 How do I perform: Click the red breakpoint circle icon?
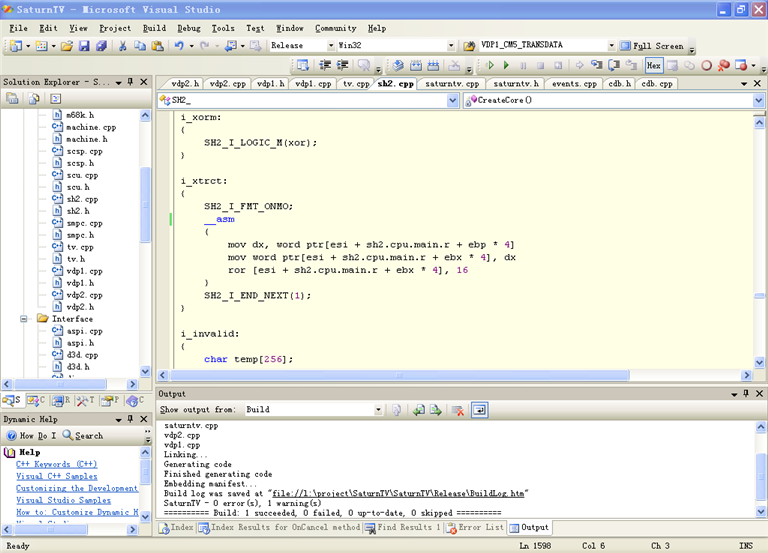(706, 65)
